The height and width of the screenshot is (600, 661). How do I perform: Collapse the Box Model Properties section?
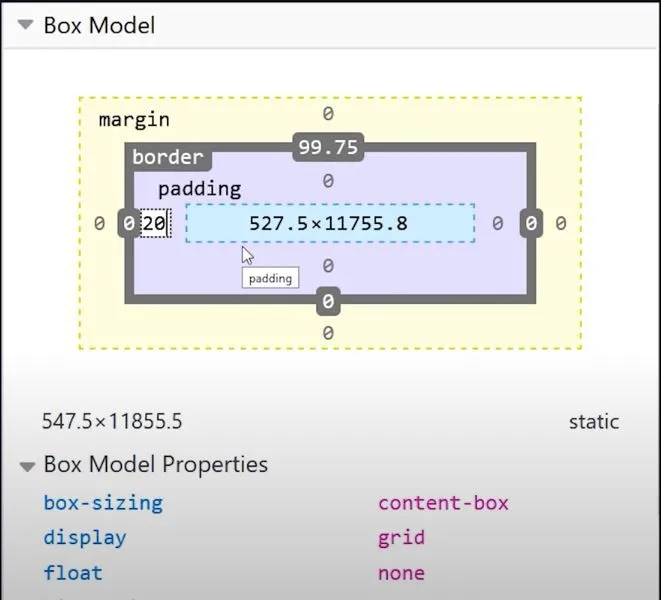[27, 467]
